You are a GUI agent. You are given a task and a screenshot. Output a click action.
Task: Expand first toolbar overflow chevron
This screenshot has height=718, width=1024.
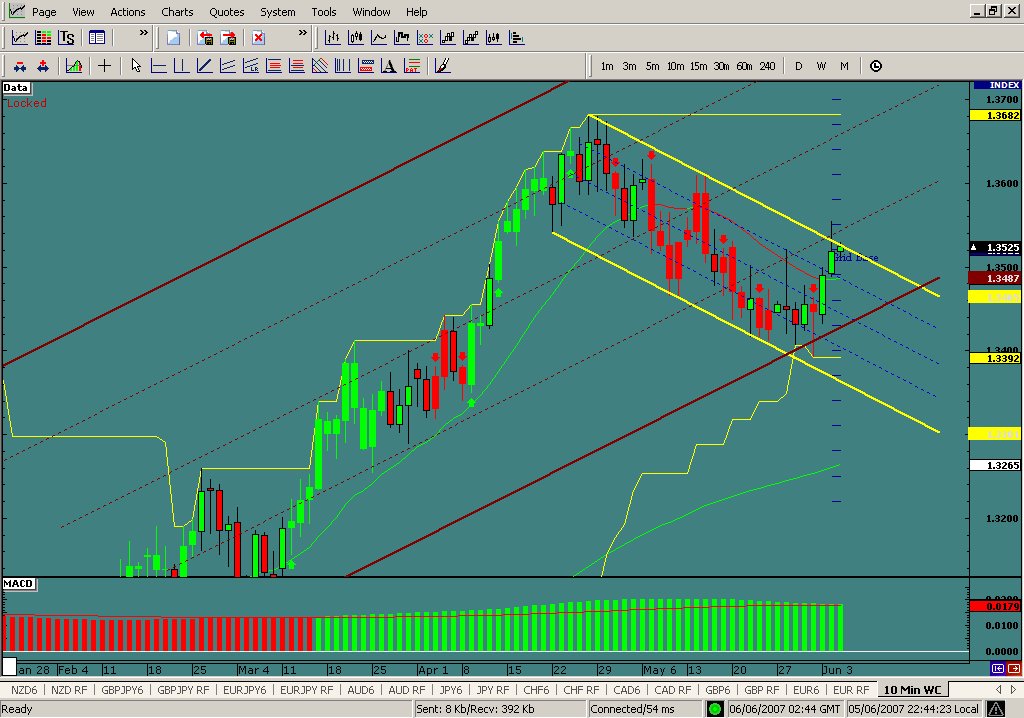coord(144,33)
